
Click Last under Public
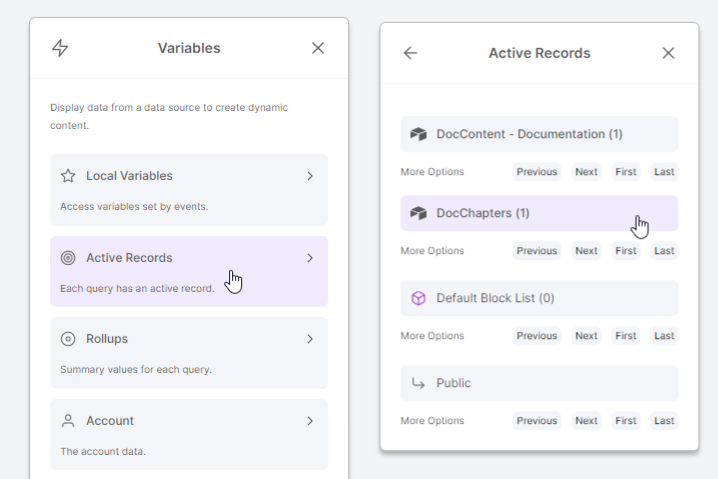(x=664, y=421)
